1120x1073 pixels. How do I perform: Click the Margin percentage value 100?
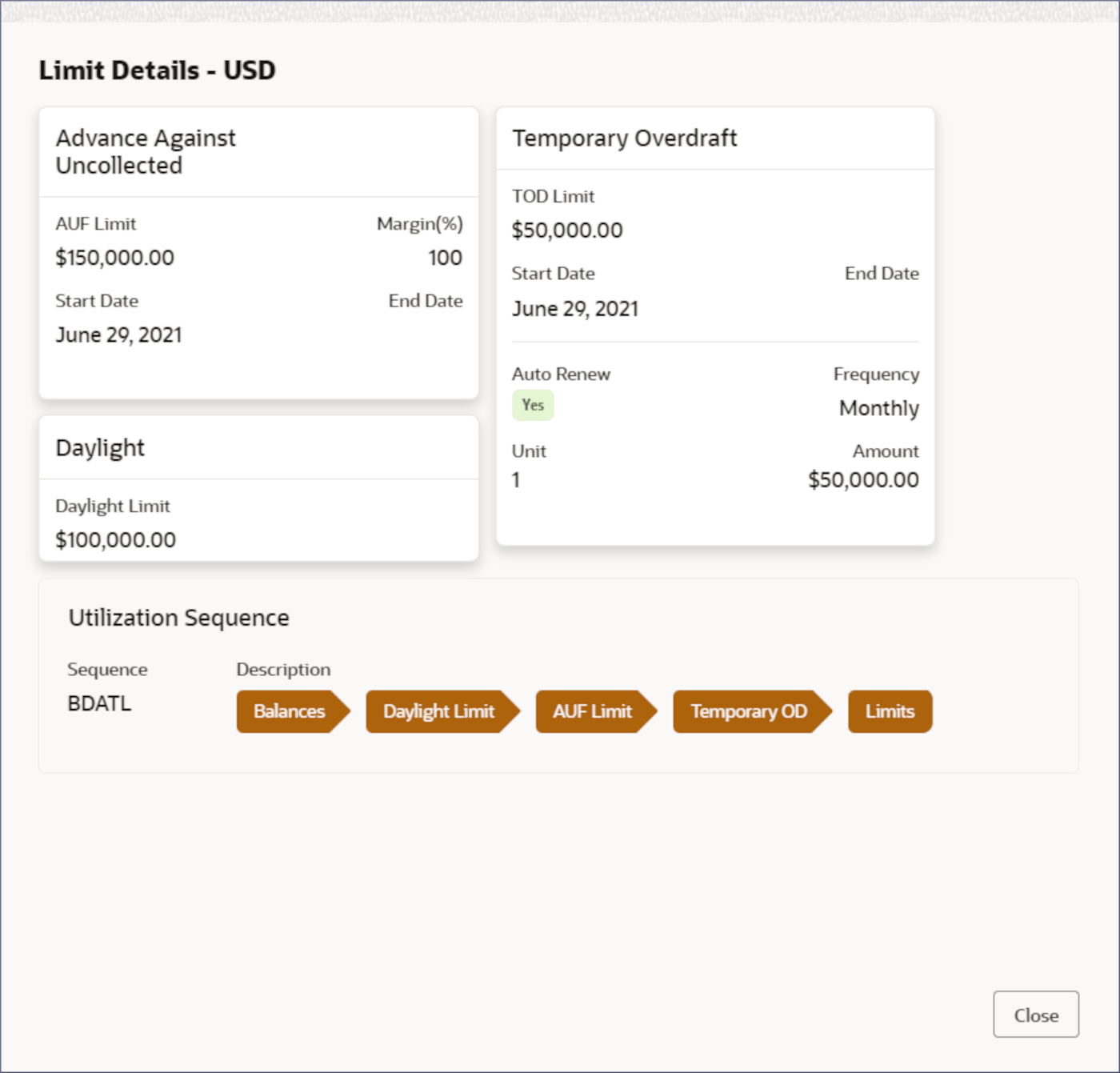[445, 258]
